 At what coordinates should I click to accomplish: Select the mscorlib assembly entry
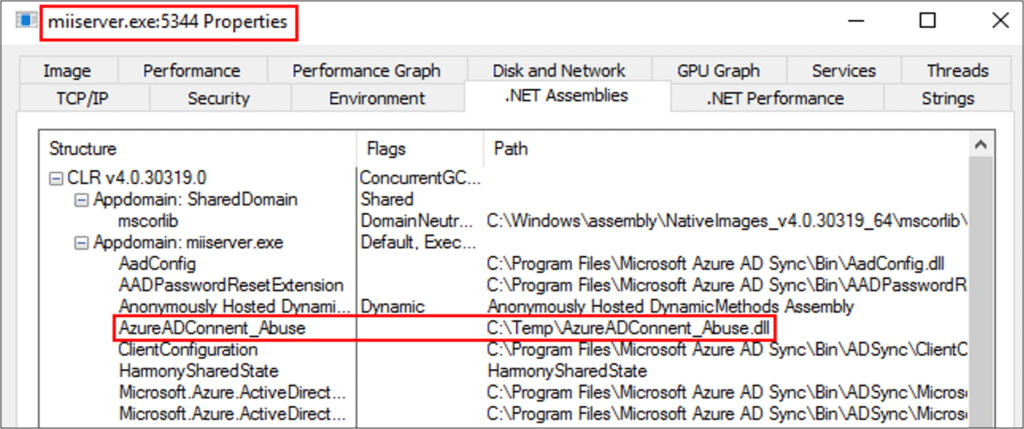click(x=150, y=221)
